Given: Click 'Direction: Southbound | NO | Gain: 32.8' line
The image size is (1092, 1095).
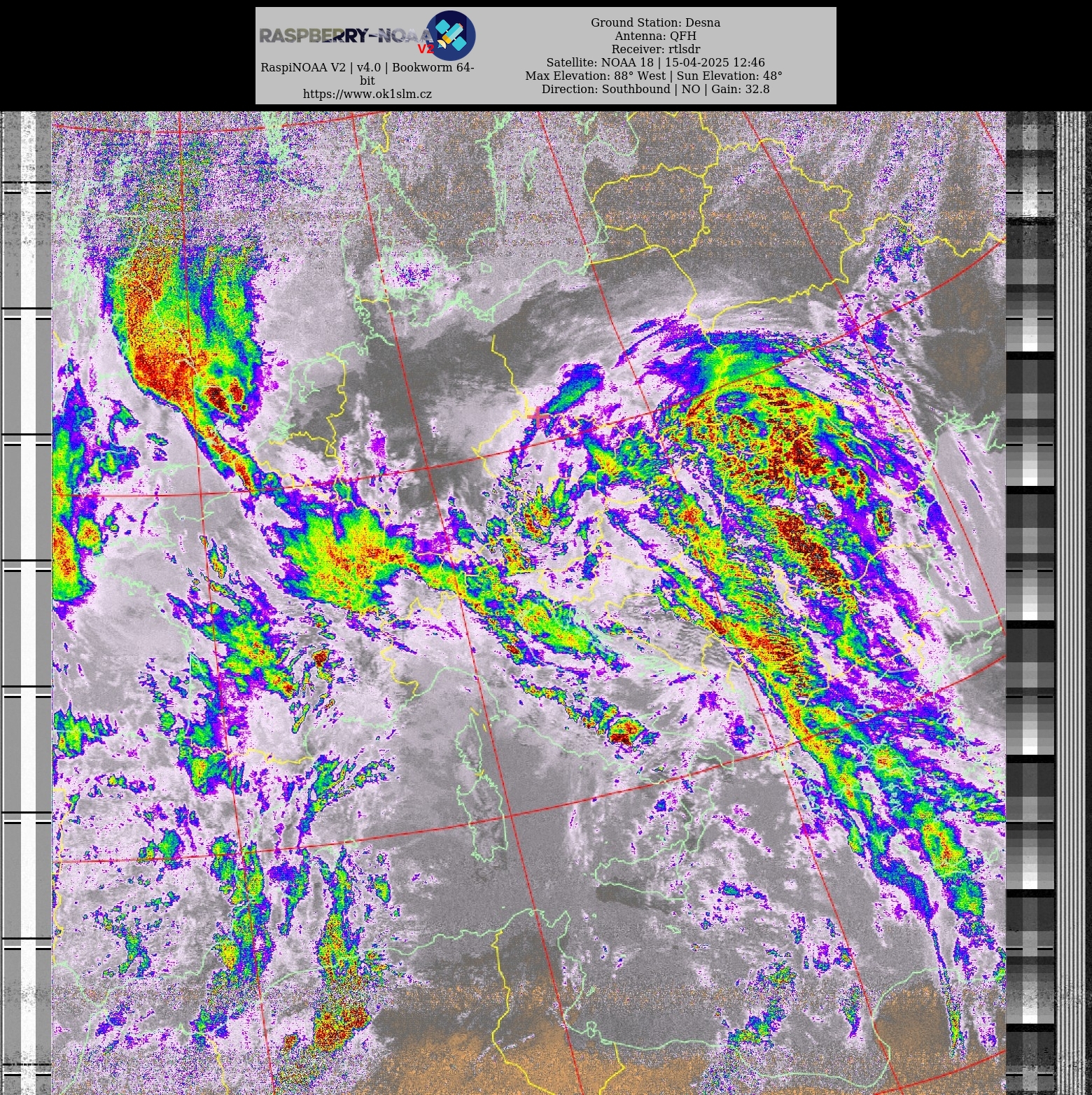Looking at the screenshot, I should pyautogui.click(x=655, y=89).
